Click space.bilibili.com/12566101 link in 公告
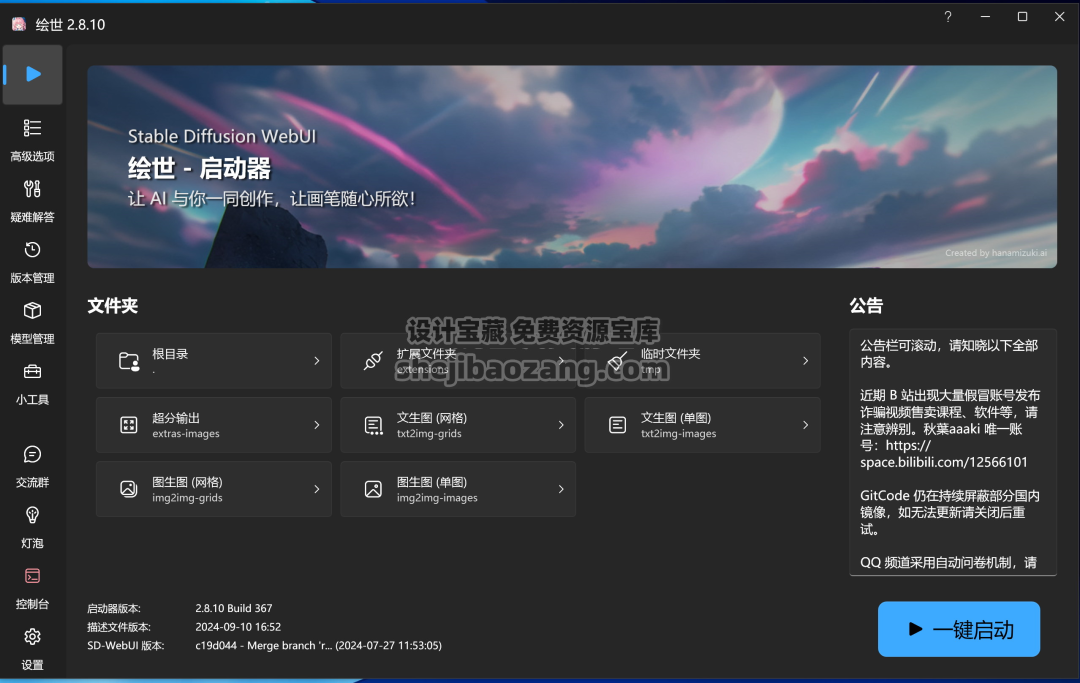Image resolution: width=1080 pixels, height=683 pixels. click(944, 462)
